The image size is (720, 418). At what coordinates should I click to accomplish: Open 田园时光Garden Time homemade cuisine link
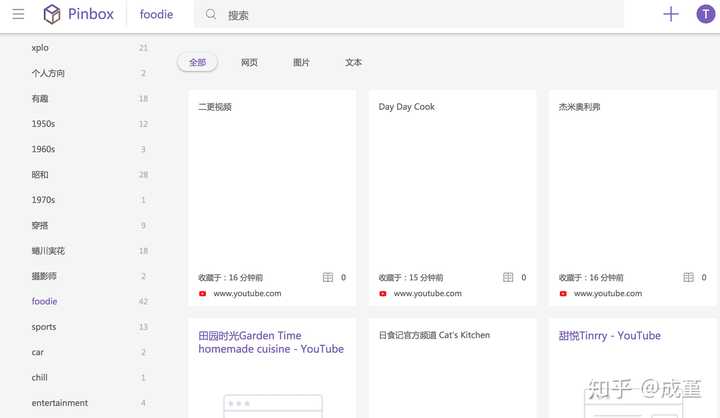[271, 342]
